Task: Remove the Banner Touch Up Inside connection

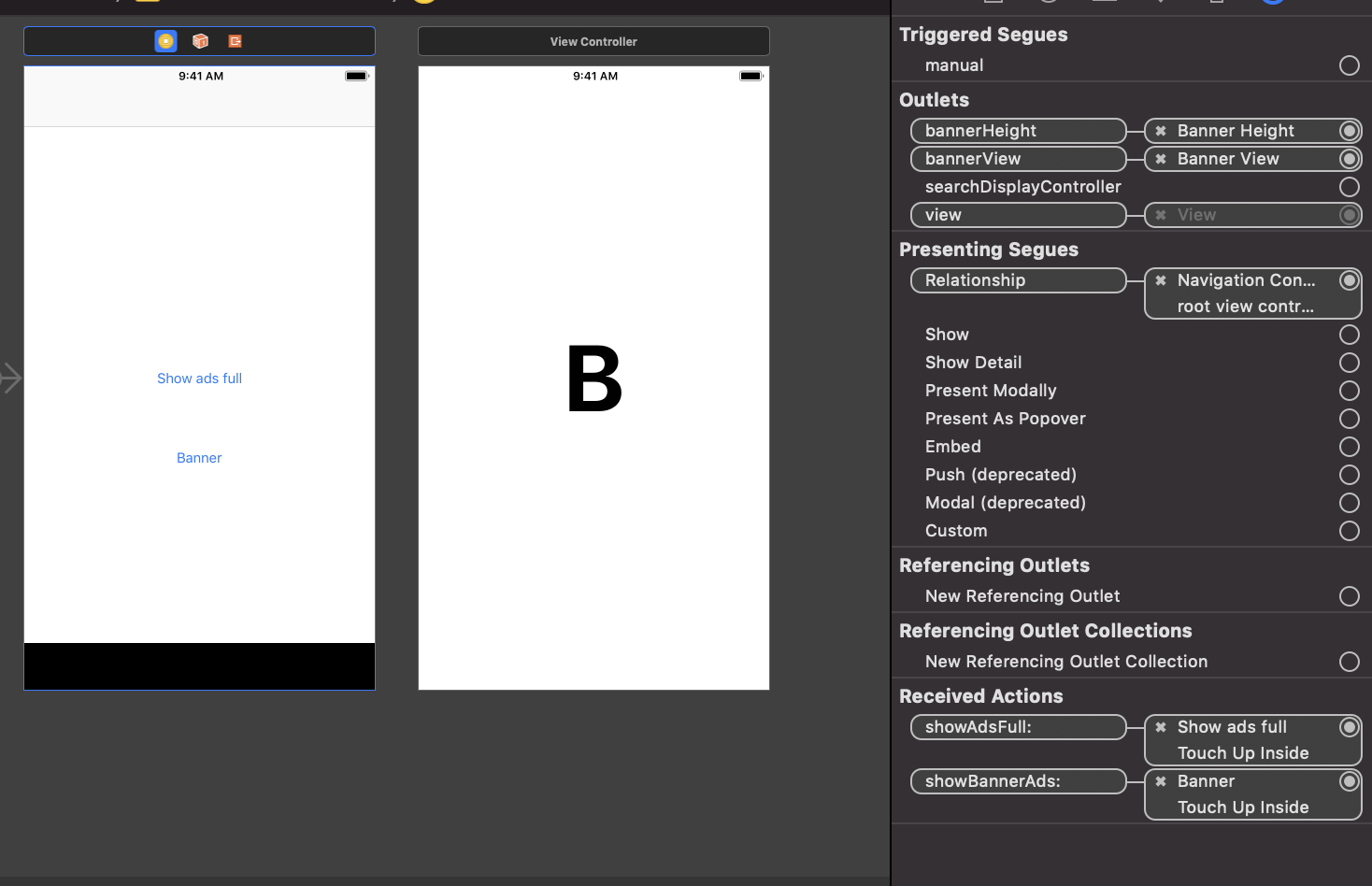Action: pyautogui.click(x=1161, y=781)
